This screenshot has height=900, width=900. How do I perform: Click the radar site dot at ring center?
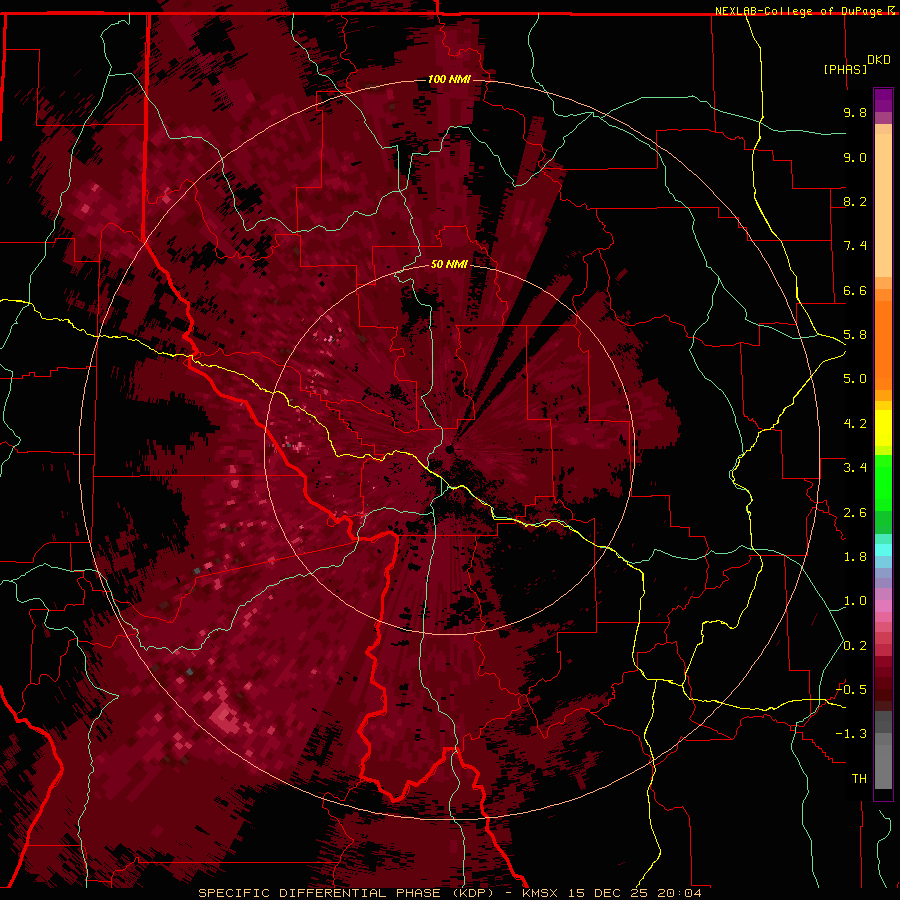(x=449, y=449)
